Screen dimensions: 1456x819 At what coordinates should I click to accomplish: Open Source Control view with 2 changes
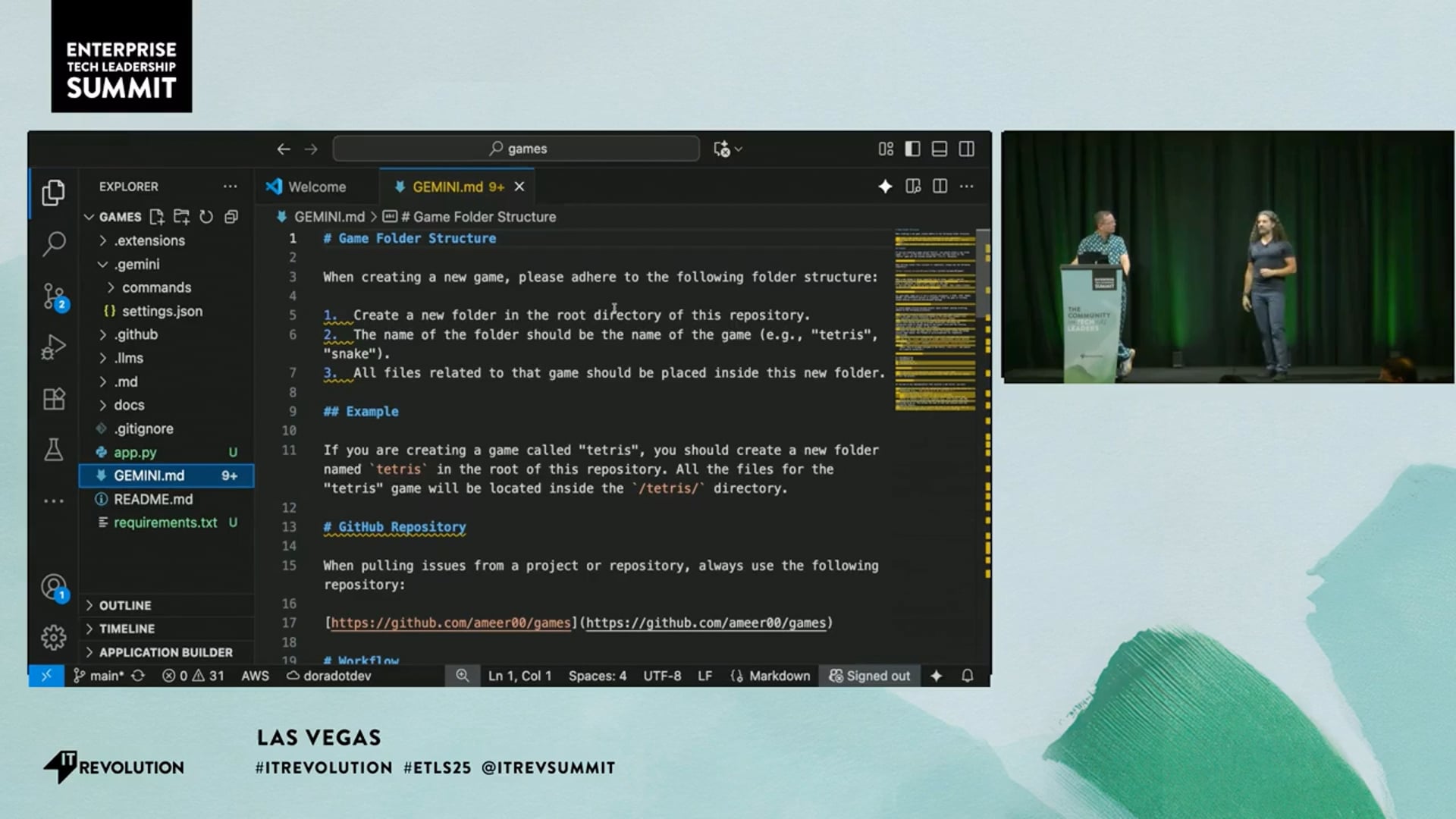coord(54,297)
